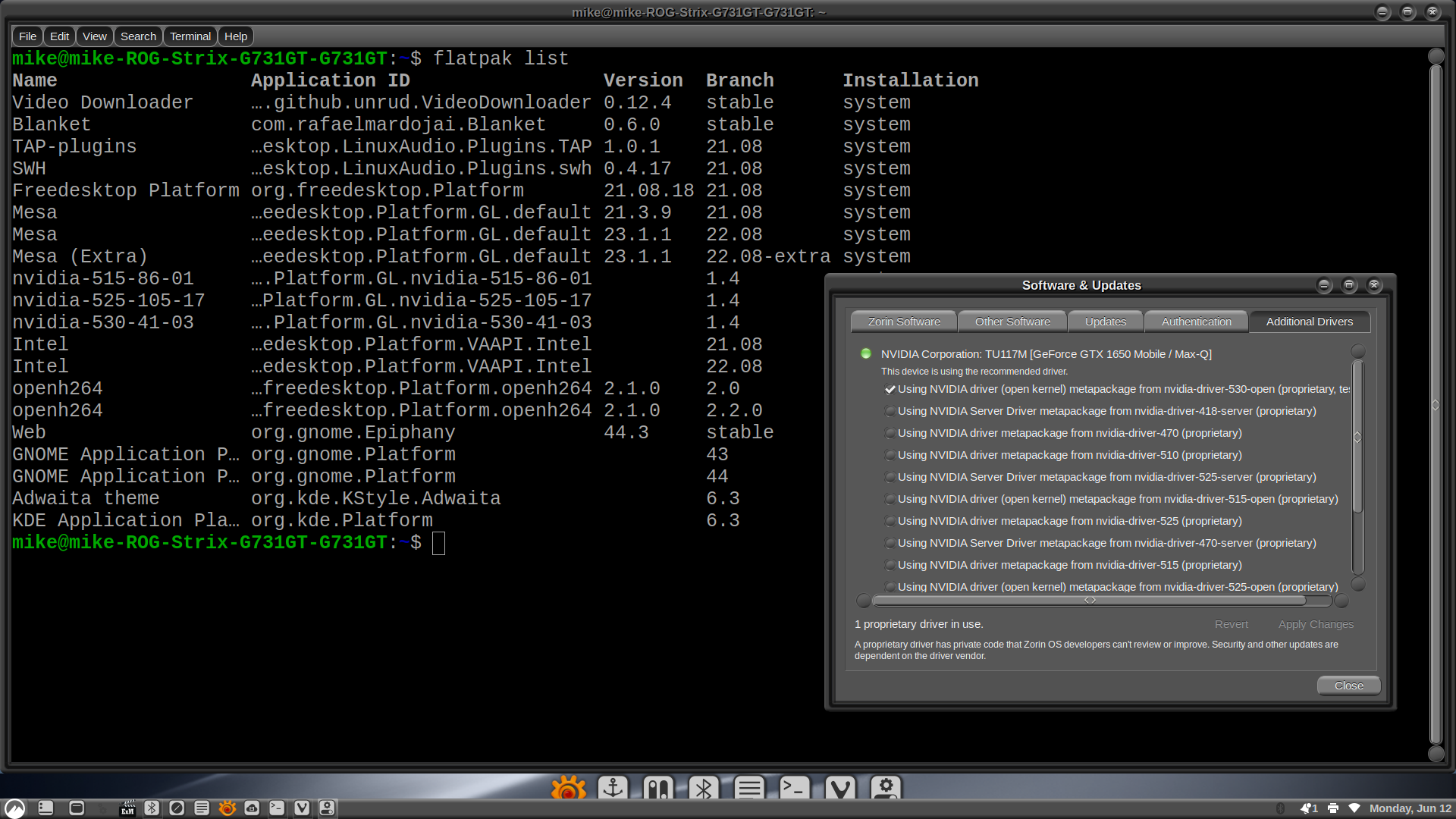1456x819 pixels.
Task: Click the Video Downloader row in terminal
Action: 461,102
